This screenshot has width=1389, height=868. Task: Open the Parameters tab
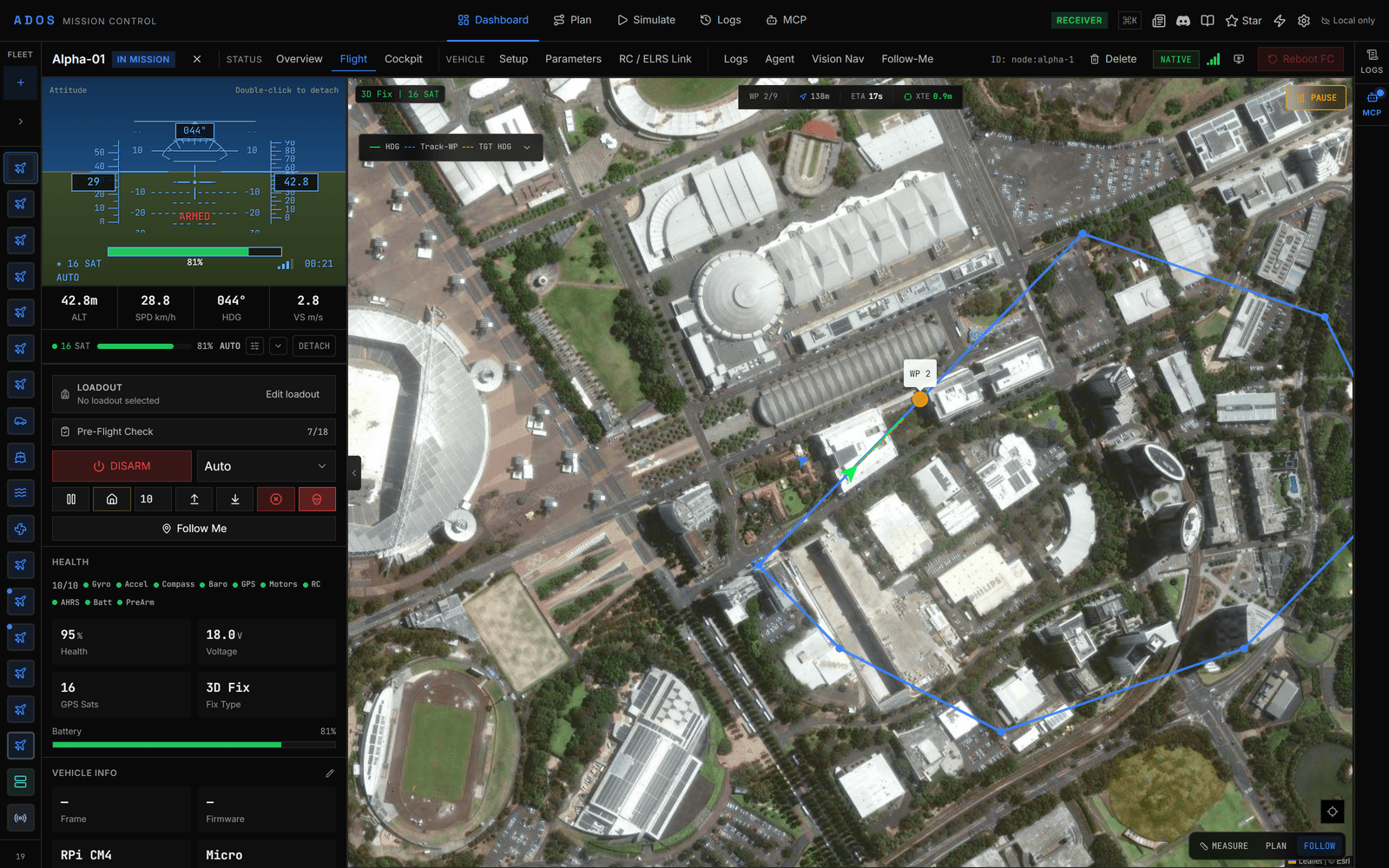573,59
